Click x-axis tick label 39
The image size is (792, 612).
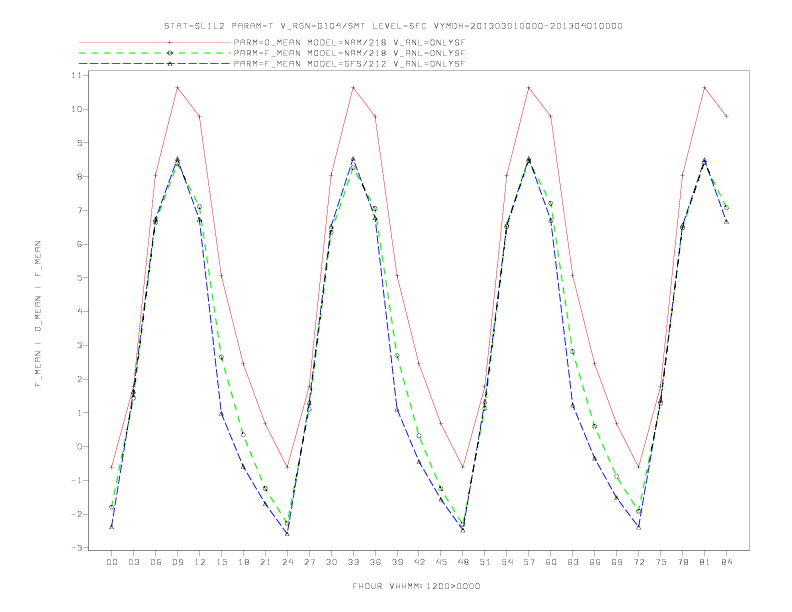pyautogui.click(x=397, y=562)
